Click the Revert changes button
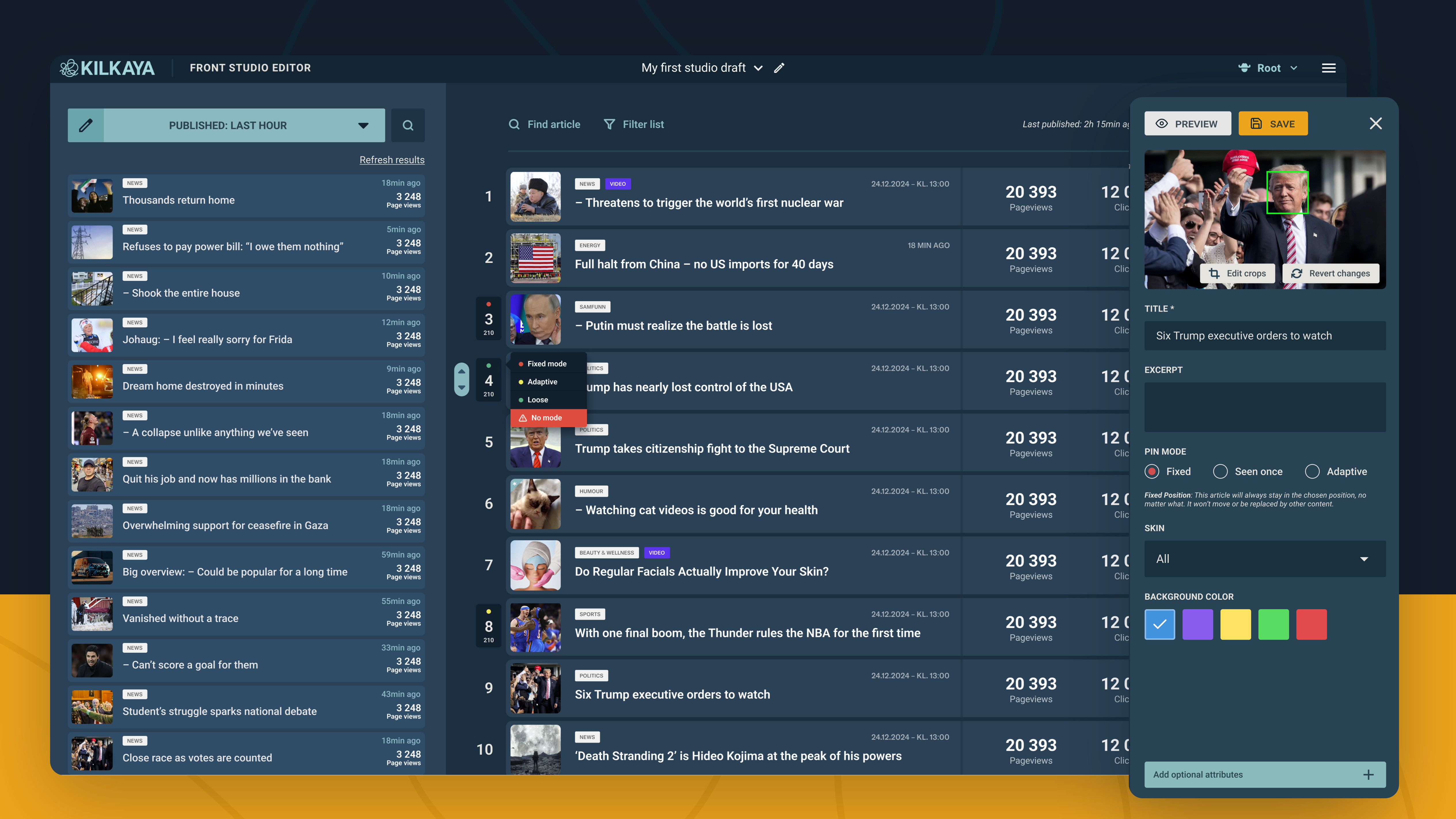Viewport: 1456px width, 819px height. pos(1330,273)
